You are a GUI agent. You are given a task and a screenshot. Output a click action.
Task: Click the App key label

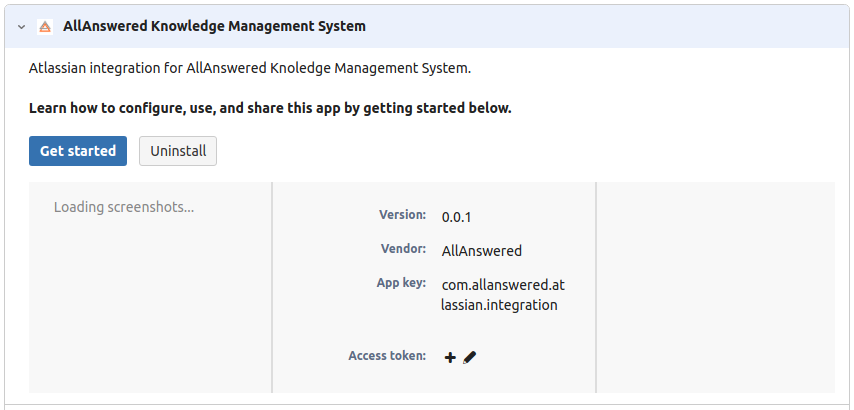coord(401,283)
